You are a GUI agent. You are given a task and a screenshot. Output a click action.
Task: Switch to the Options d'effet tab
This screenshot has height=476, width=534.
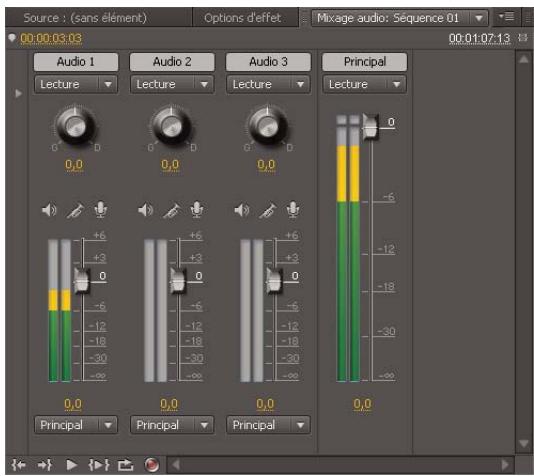point(242,18)
